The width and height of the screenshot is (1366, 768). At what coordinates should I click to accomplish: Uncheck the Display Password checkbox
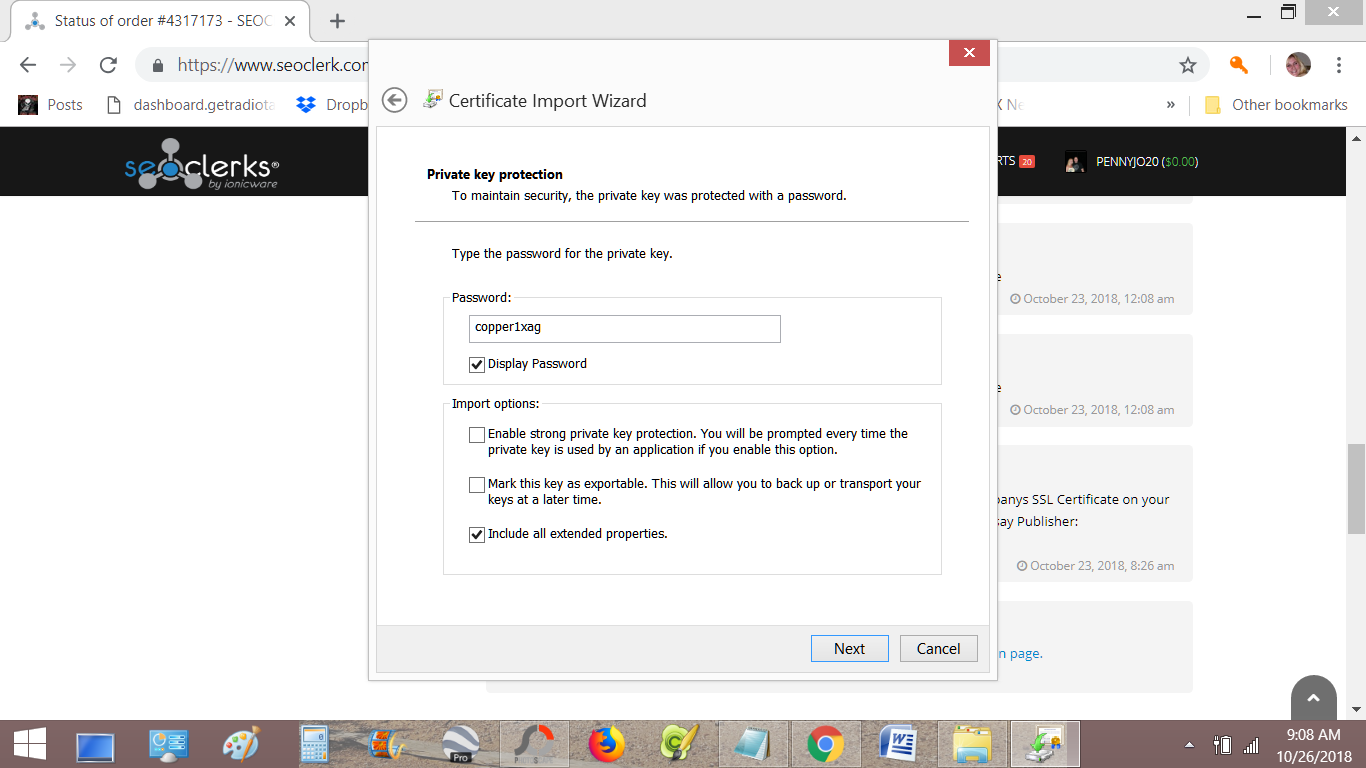click(x=477, y=364)
